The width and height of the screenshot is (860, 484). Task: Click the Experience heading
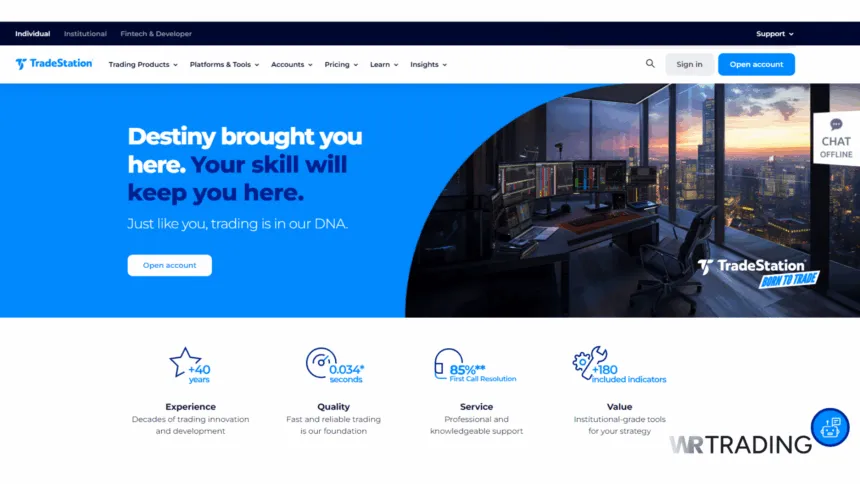pos(190,407)
